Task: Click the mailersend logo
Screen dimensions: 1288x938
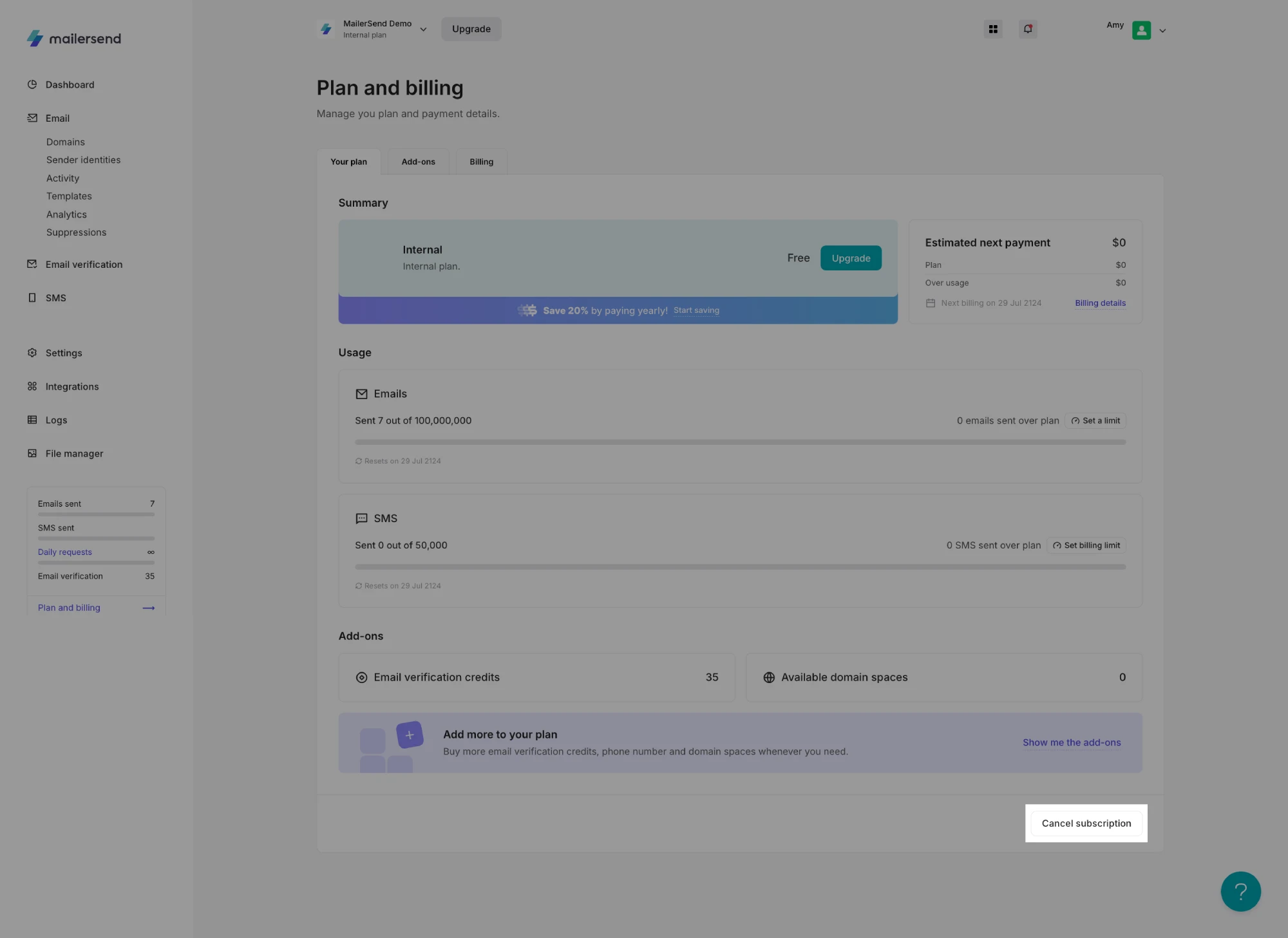Action: [x=74, y=39]
